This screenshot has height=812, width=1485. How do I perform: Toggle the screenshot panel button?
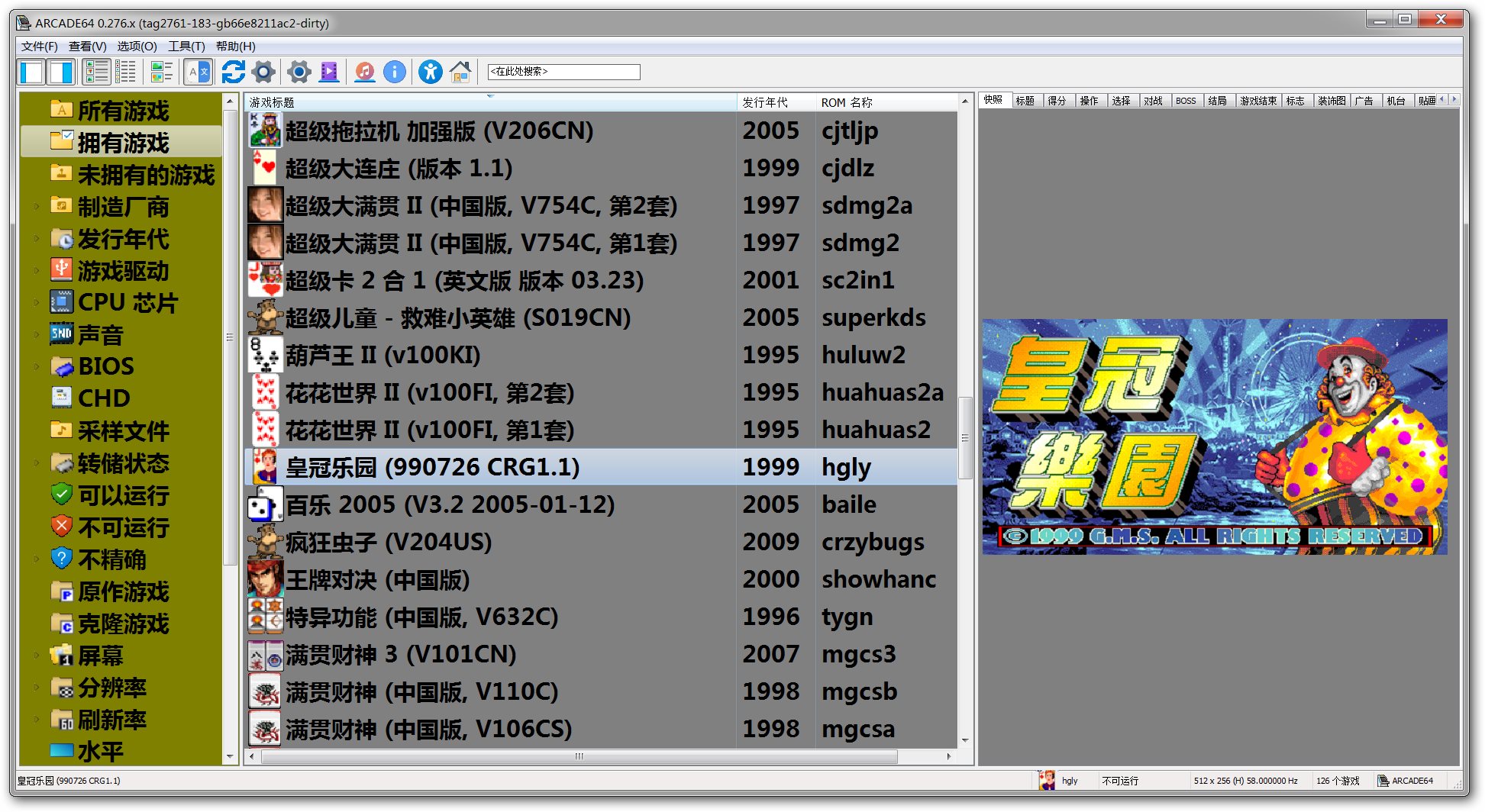[61, 72]
